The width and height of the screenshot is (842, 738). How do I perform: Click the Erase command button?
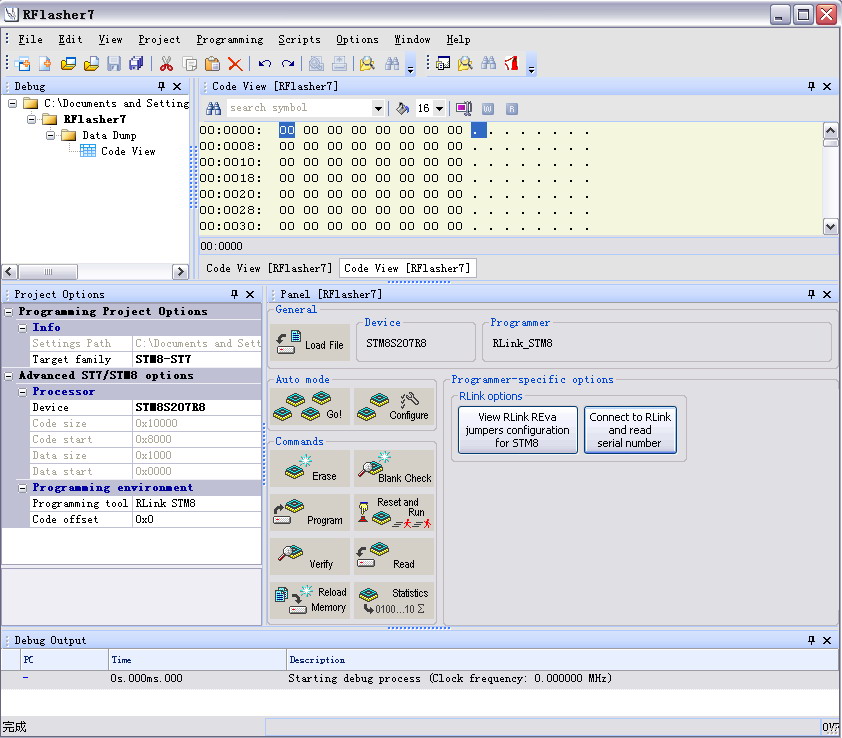pos(310,468)
